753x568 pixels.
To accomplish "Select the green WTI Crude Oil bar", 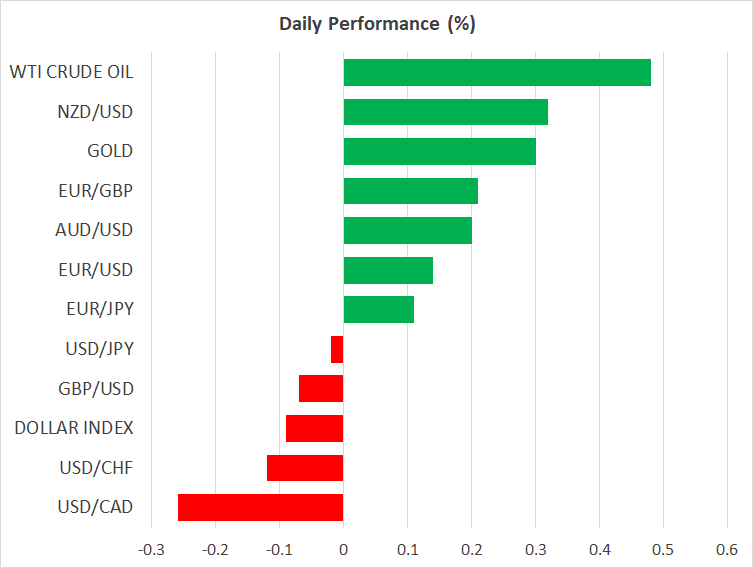I will click(x=497, y=73).
